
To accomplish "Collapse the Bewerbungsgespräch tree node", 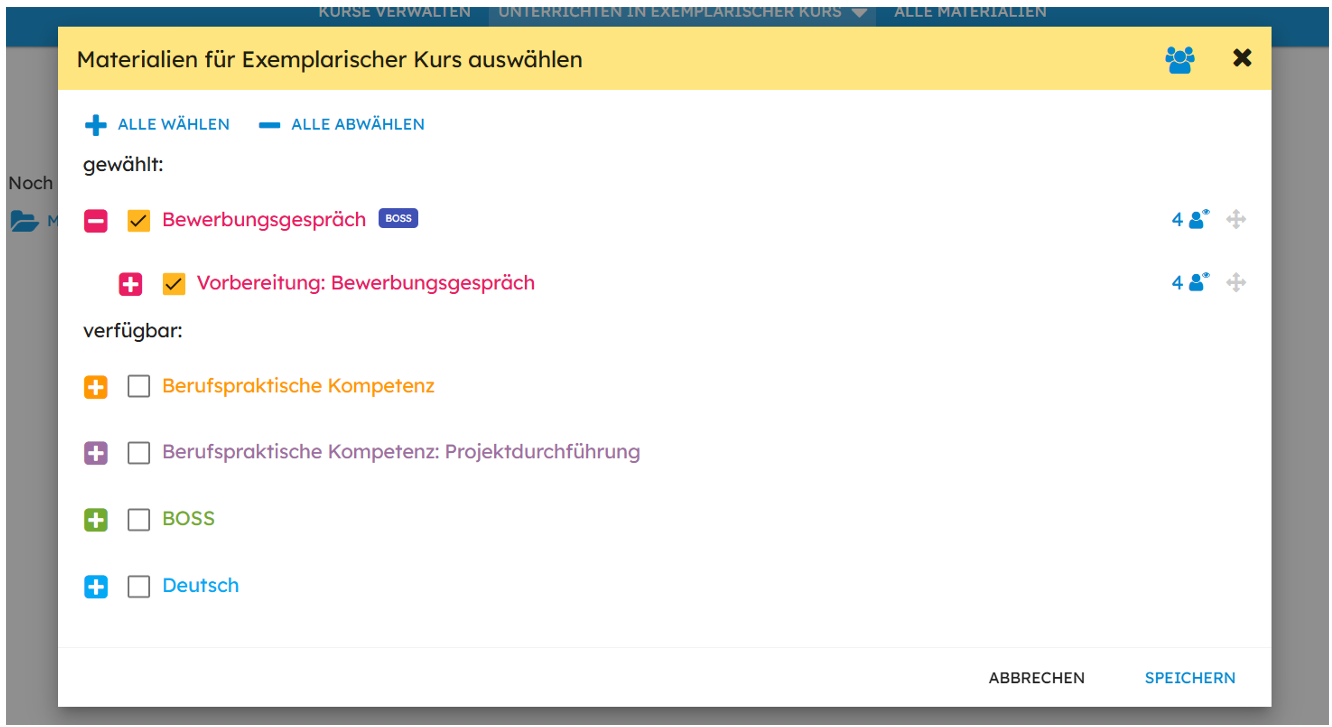I will pos(96,221).
